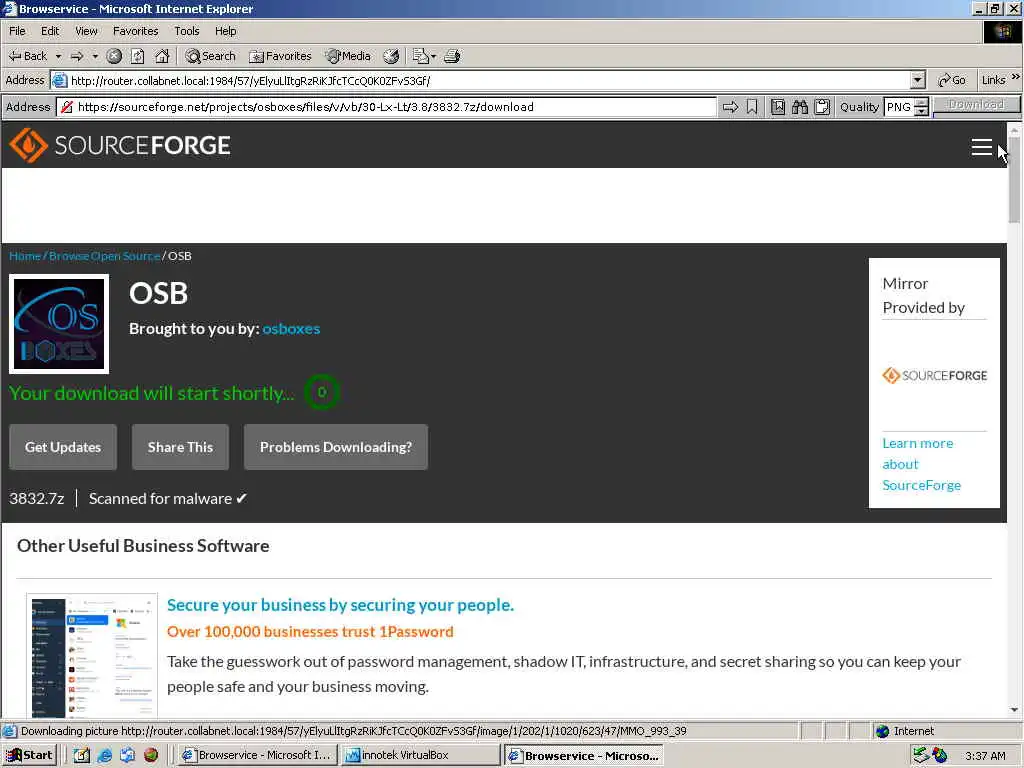Viewport: 1024px width, 768px height.
Task: Click the Browservice sourceforge address field
Action: tap(387, 106)
